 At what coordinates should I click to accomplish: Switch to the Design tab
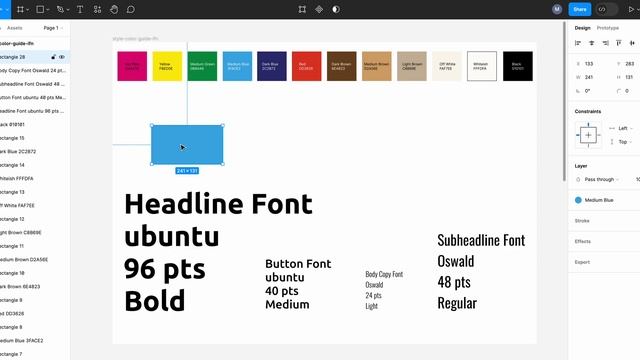click(x=582, y=28)
